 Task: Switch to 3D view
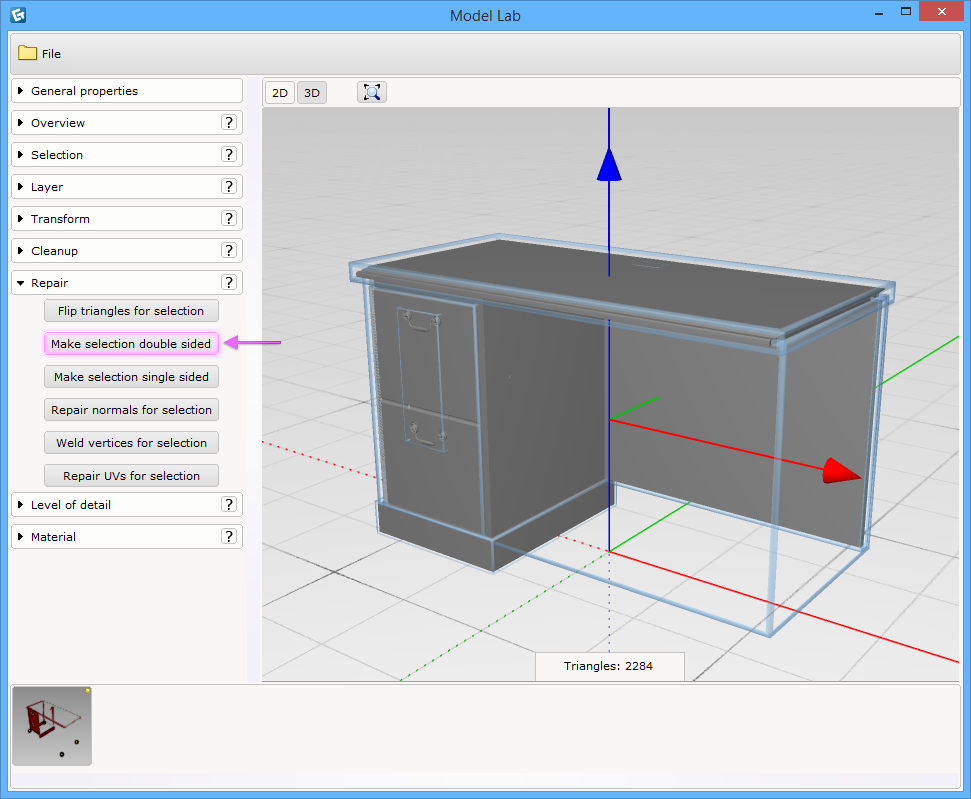(311, 93)
